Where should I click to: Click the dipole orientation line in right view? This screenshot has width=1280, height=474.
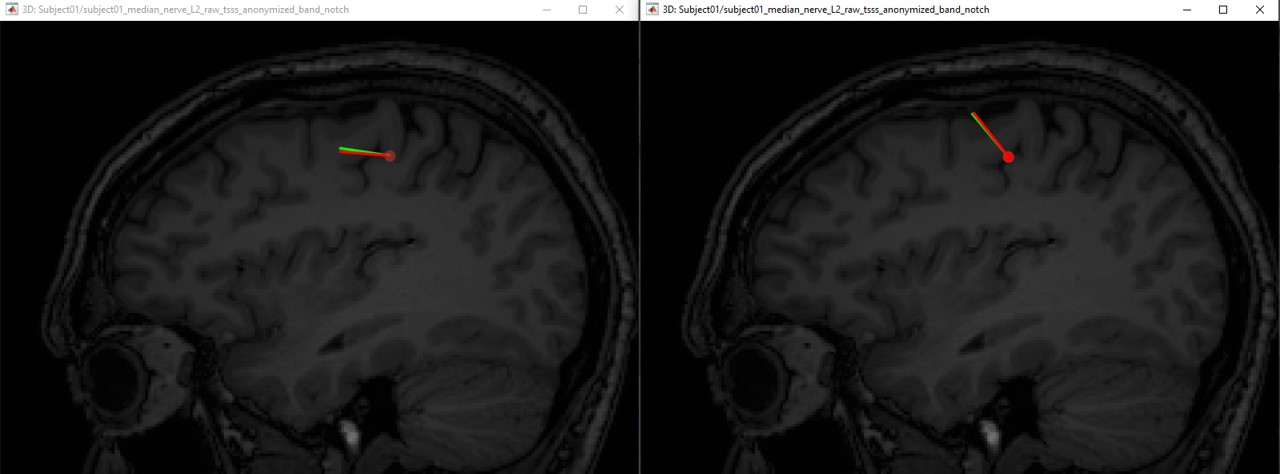988,133
